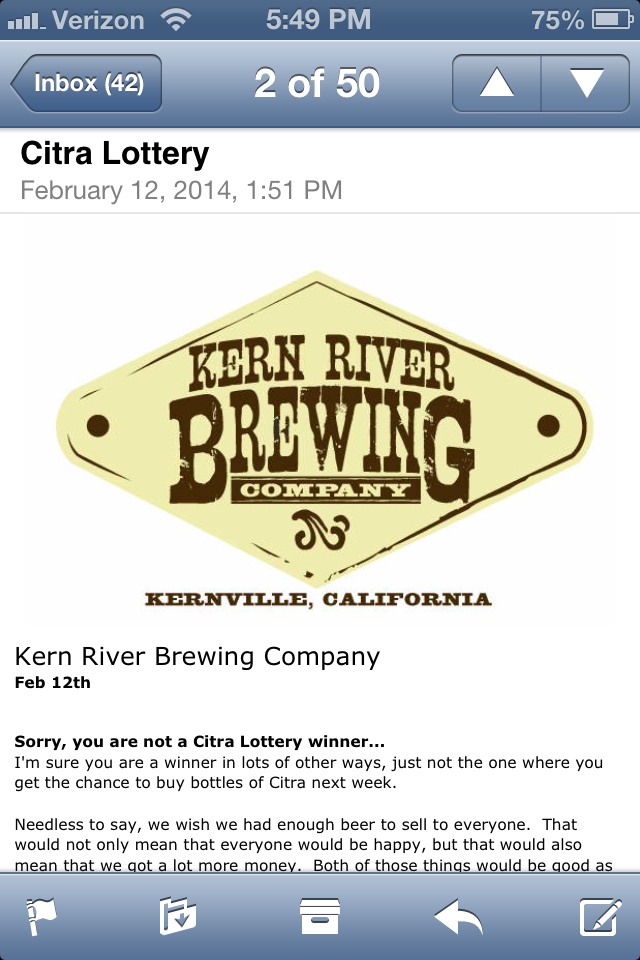The width and height of the screenshot is (640, 960).
Task: Compose a new message
Action: (x=599, y=916)
